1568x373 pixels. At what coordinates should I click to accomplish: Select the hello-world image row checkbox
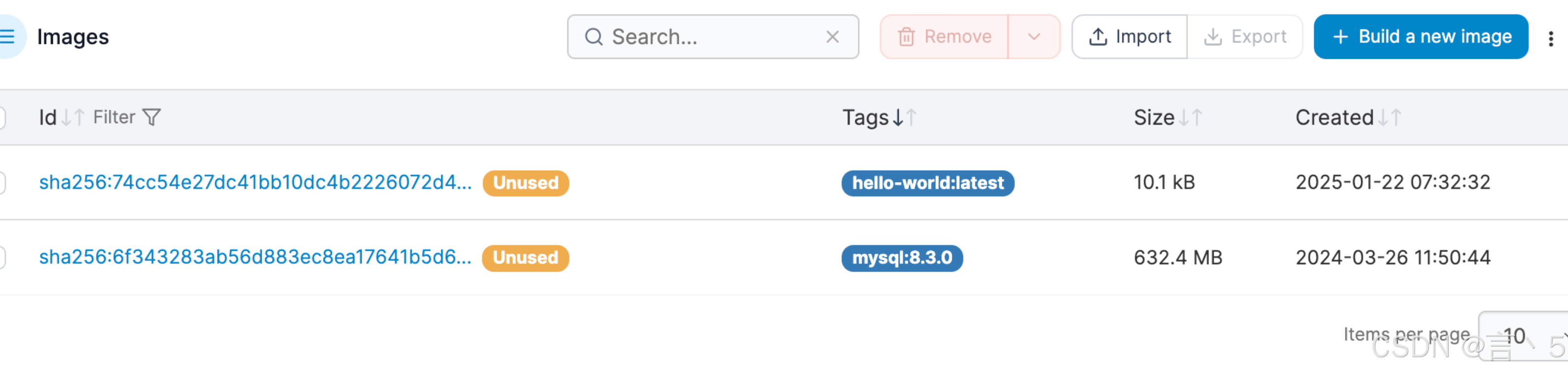(x=3, y=183)
